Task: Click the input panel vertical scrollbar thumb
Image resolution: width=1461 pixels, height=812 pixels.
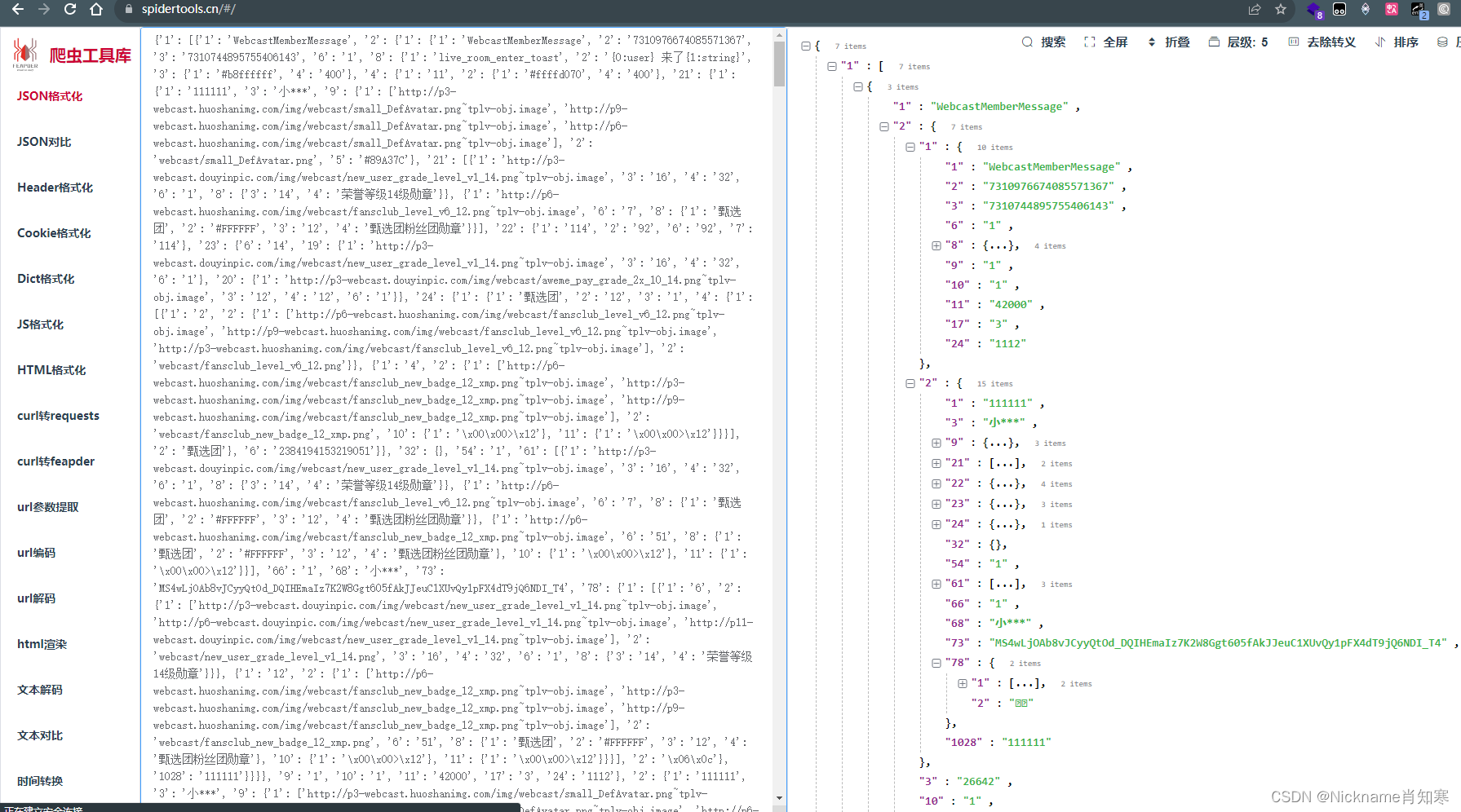Action: [780, 64]
